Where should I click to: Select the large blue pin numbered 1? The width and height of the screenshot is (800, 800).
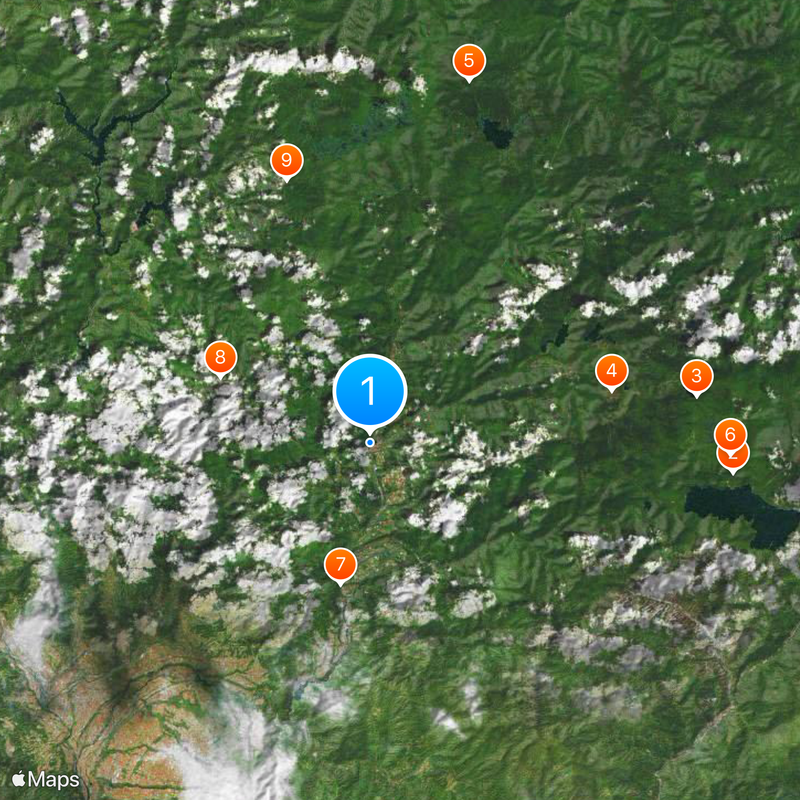370,391
